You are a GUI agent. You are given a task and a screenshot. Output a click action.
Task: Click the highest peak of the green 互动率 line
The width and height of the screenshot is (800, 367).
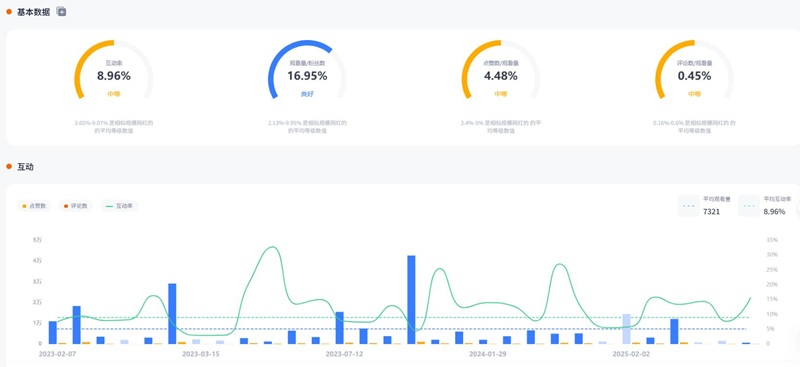(x=272, y=248)
